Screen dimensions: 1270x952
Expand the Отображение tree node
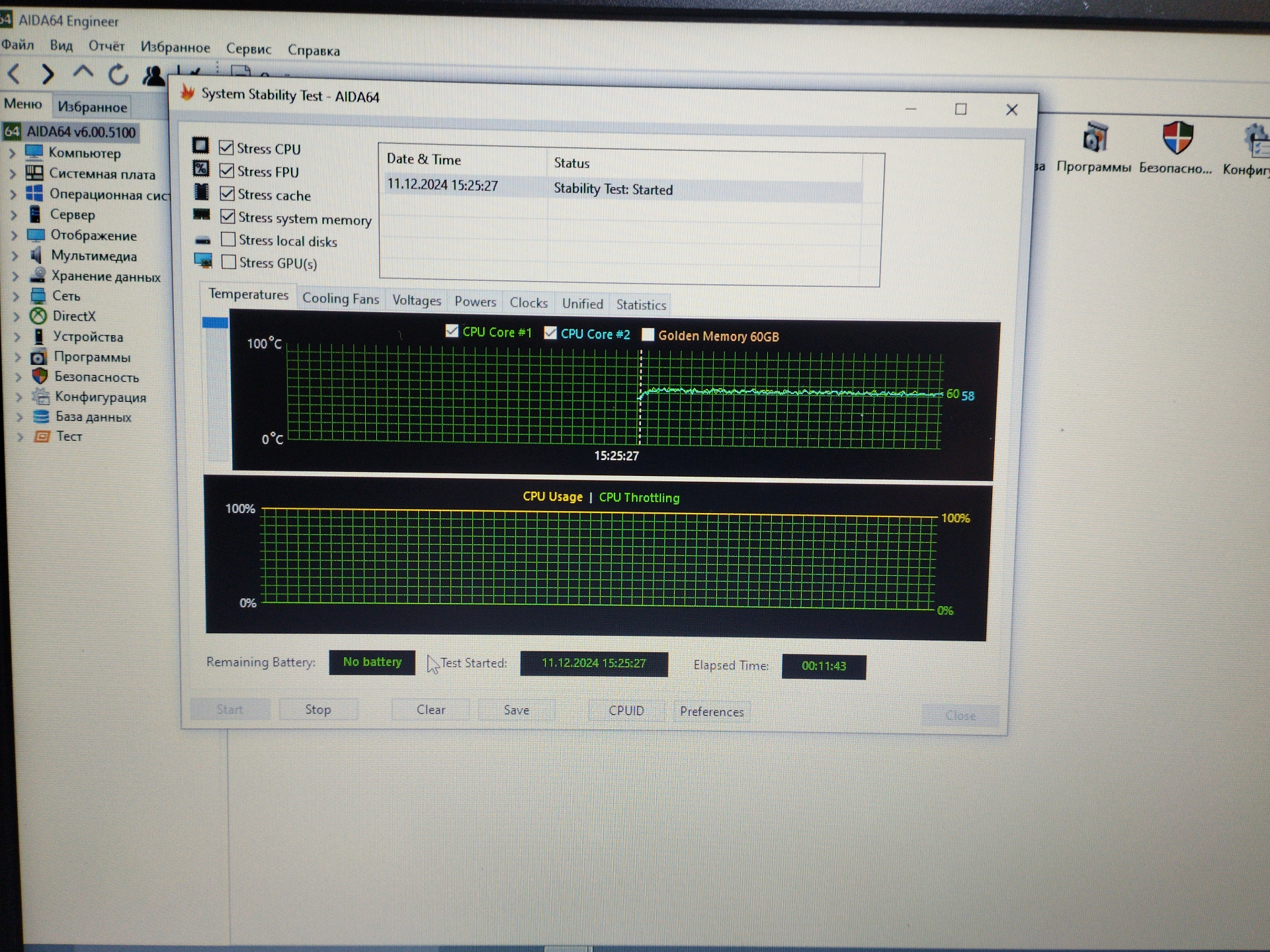click(15, 235)
